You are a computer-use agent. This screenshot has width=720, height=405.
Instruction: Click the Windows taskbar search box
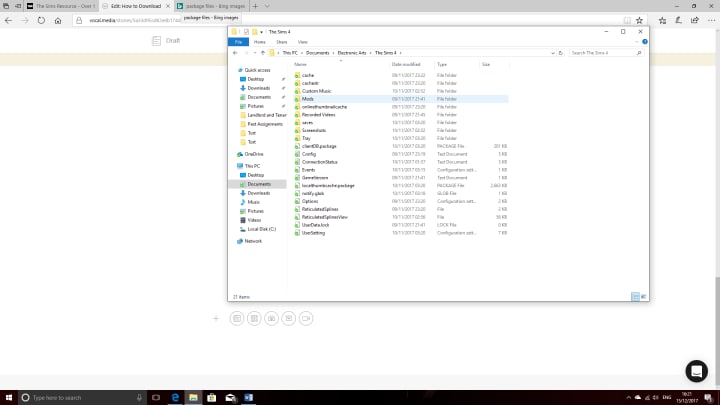click(82, 398)
